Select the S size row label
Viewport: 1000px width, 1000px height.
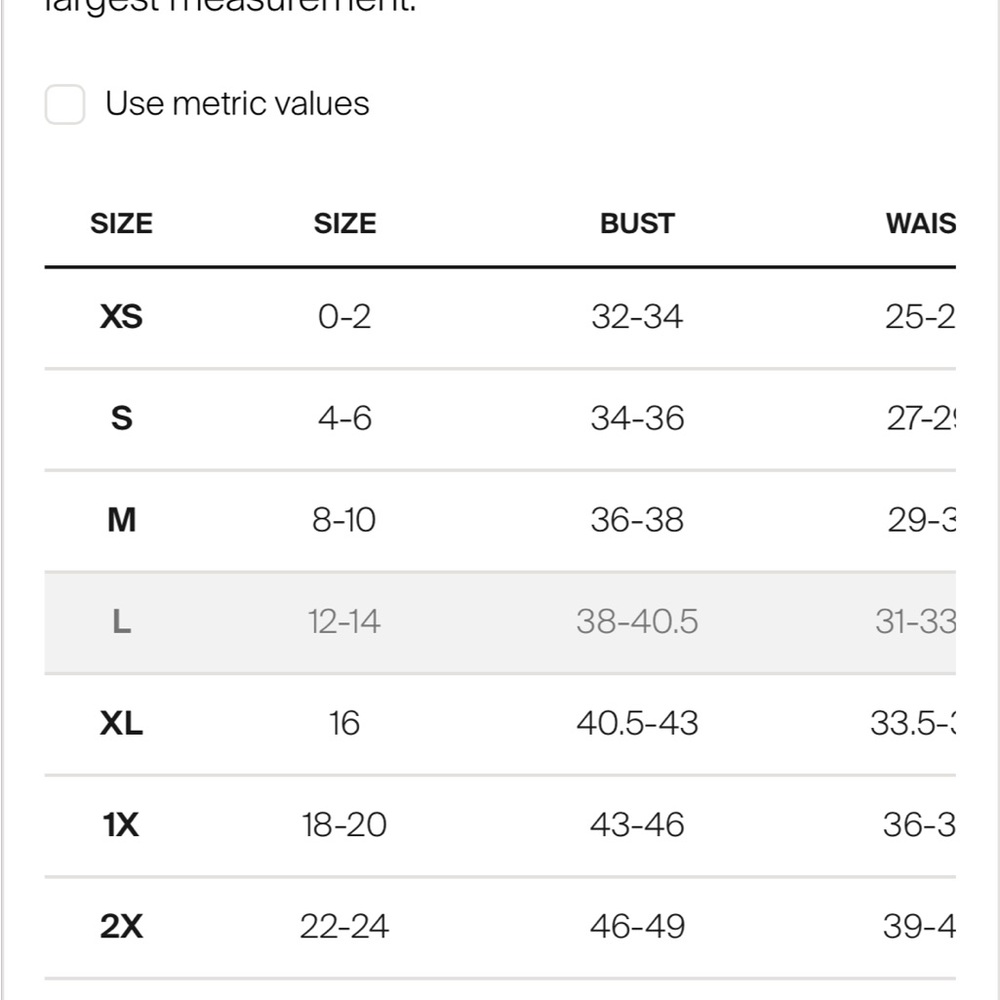121,418
